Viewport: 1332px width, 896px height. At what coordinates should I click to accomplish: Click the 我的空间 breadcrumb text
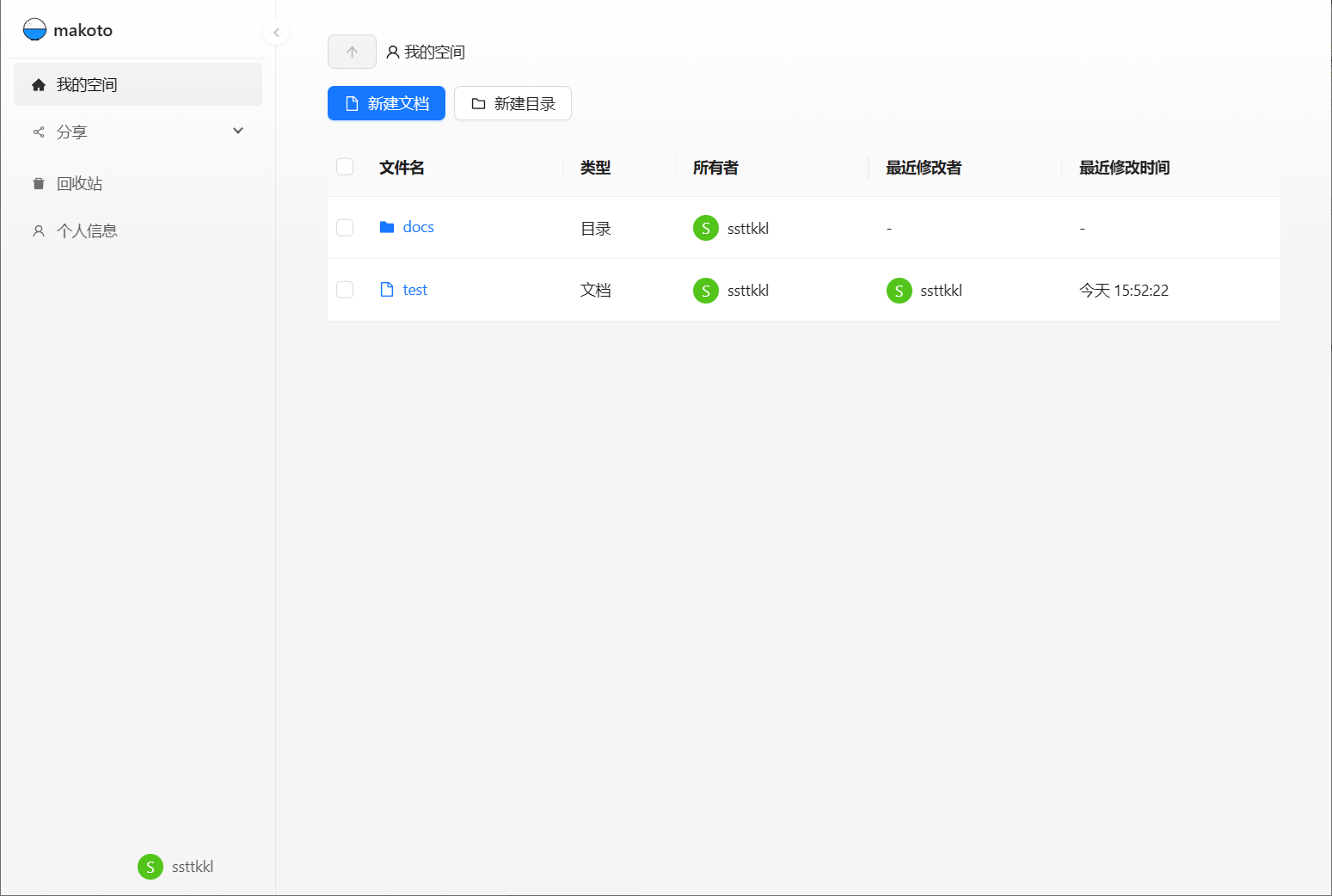pyautogui.click(x=435, y=52)
